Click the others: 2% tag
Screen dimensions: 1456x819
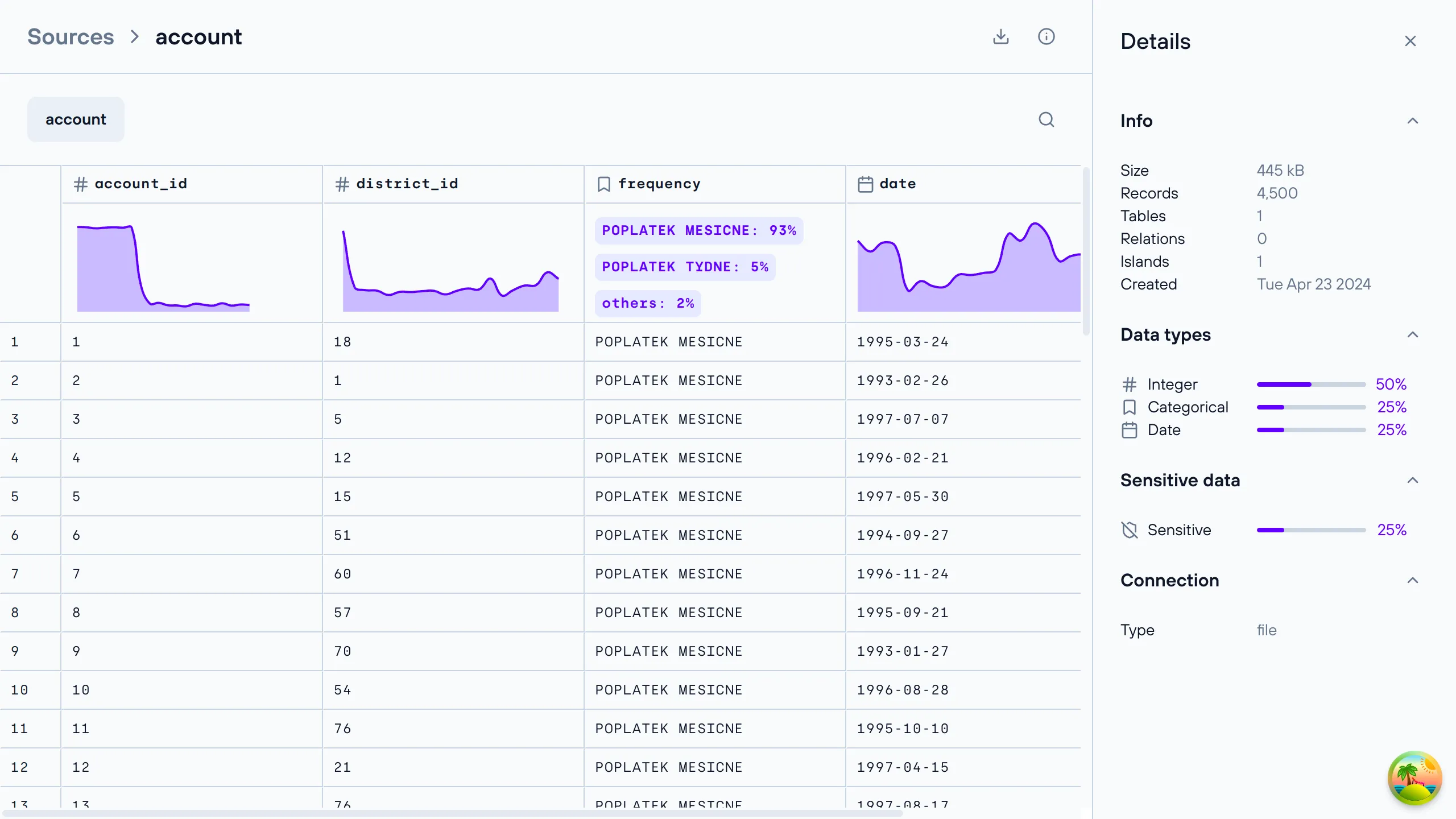point(648,303)
